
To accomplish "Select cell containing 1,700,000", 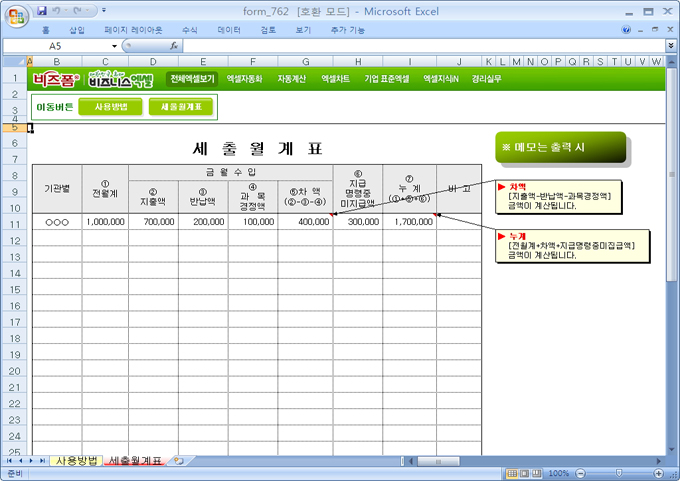I will [409, 222].
